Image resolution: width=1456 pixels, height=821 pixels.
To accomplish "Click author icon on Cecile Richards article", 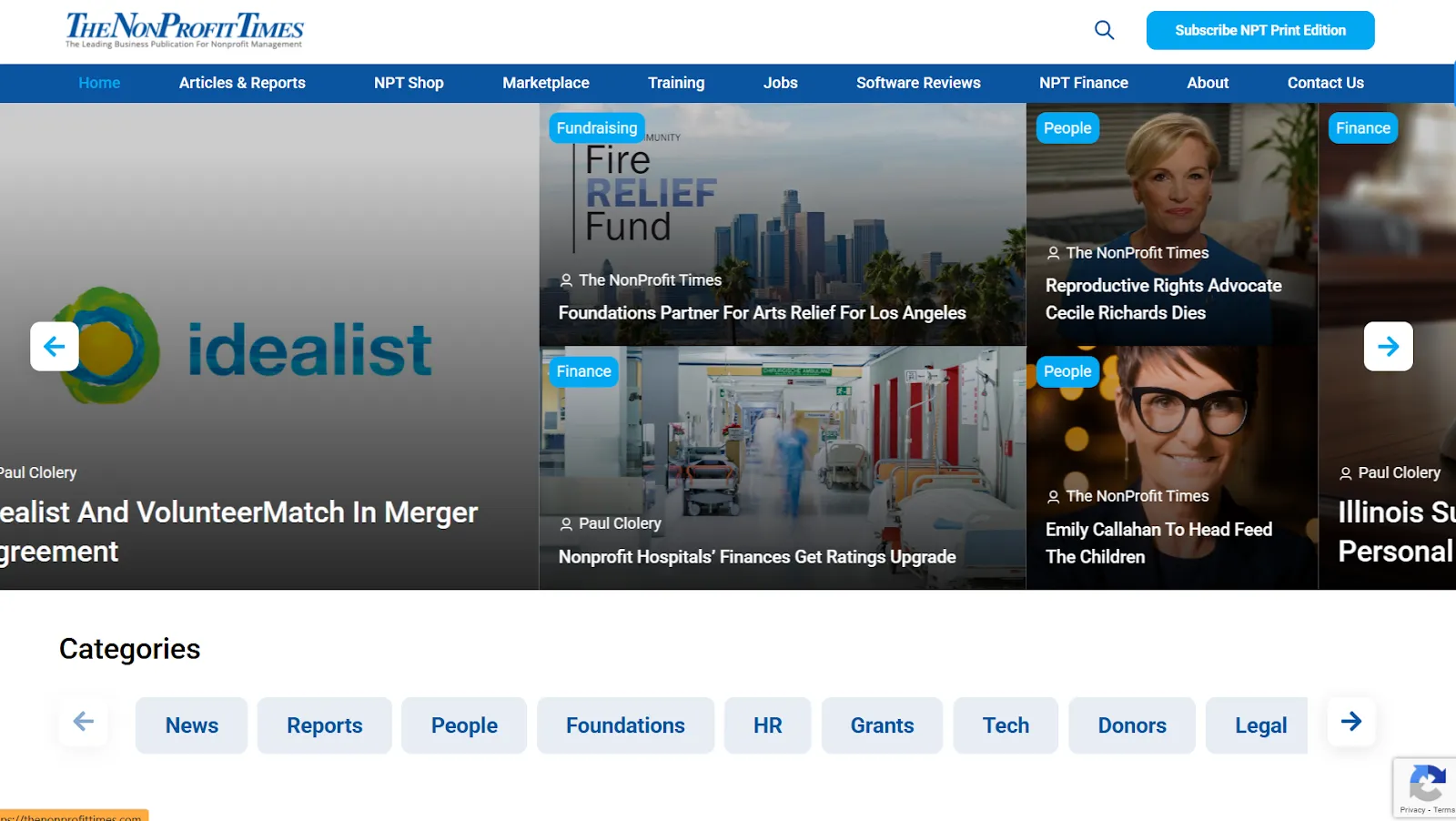I will pos(1053,253).
